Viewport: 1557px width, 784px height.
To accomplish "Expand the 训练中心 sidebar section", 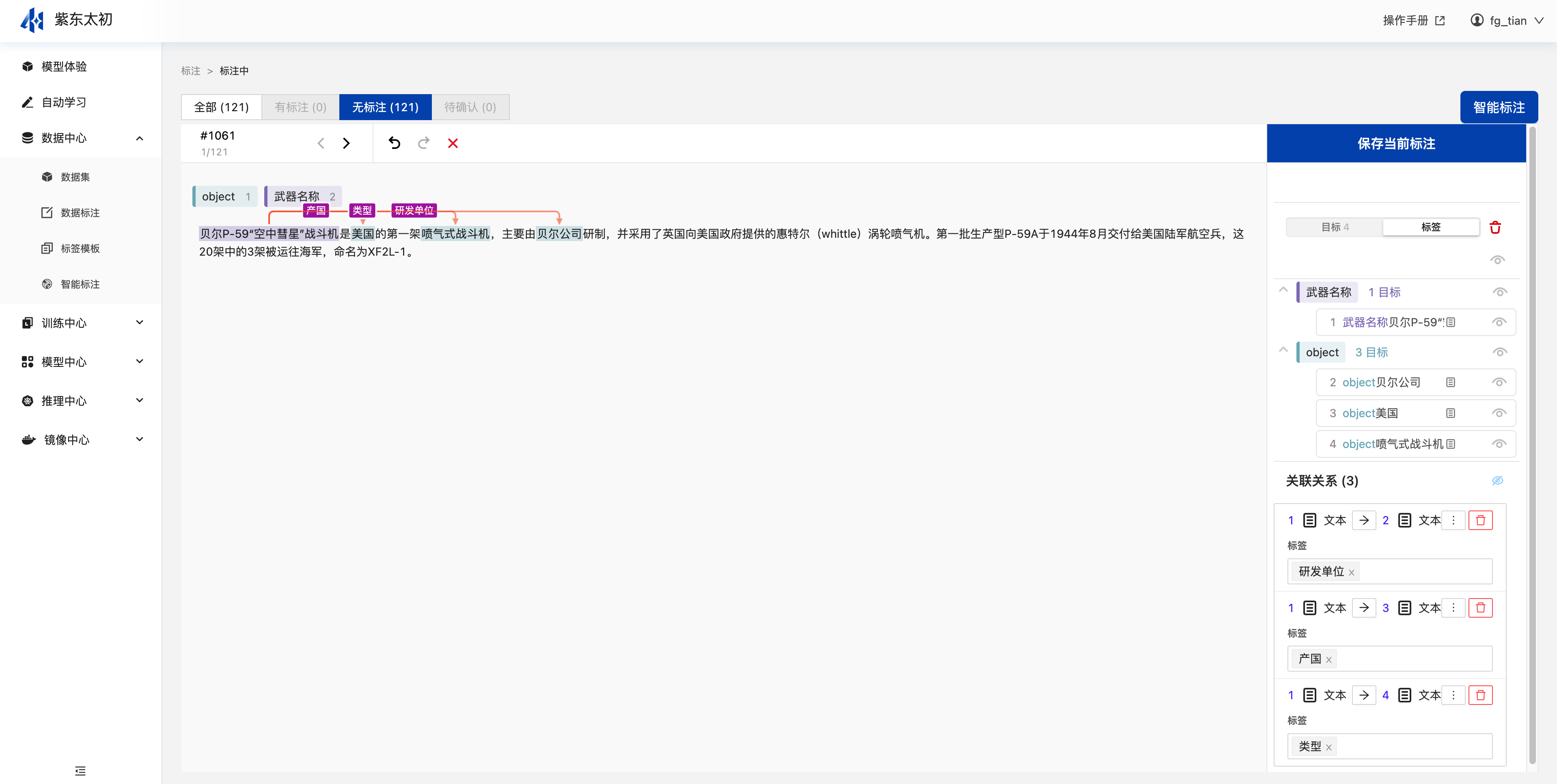I will (140, 322).
